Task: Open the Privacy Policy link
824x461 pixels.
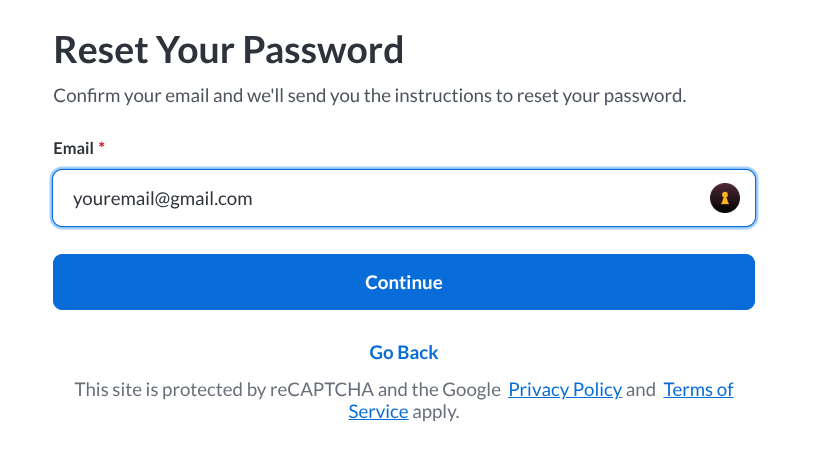Action: point(565,390)
